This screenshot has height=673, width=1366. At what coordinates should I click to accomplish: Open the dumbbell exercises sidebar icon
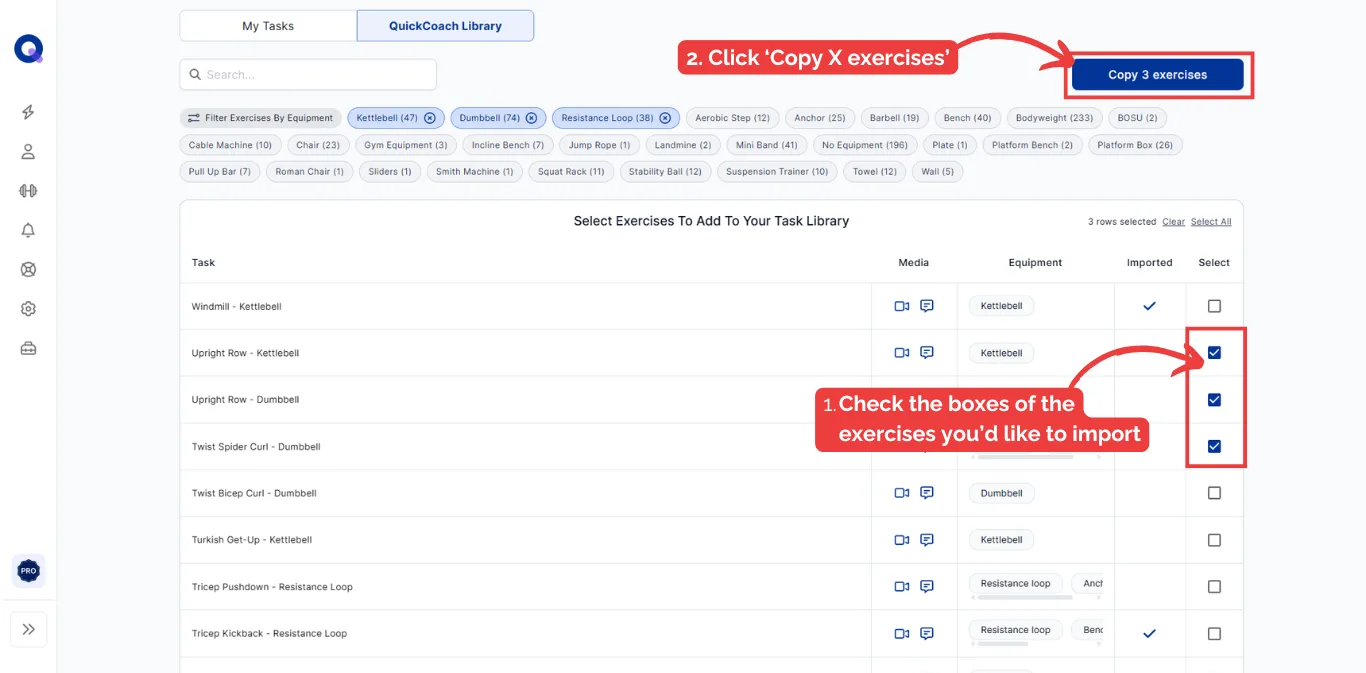click(28, 191)
